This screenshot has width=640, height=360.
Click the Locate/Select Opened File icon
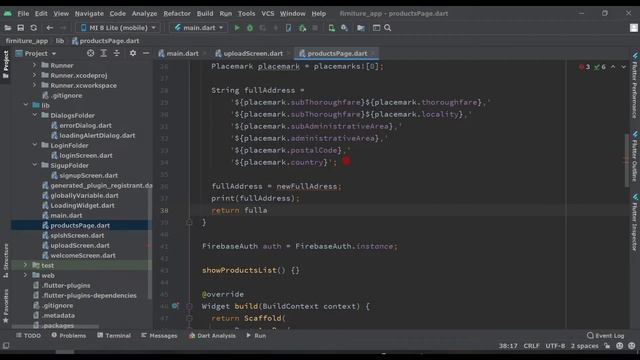click(91, 53)
